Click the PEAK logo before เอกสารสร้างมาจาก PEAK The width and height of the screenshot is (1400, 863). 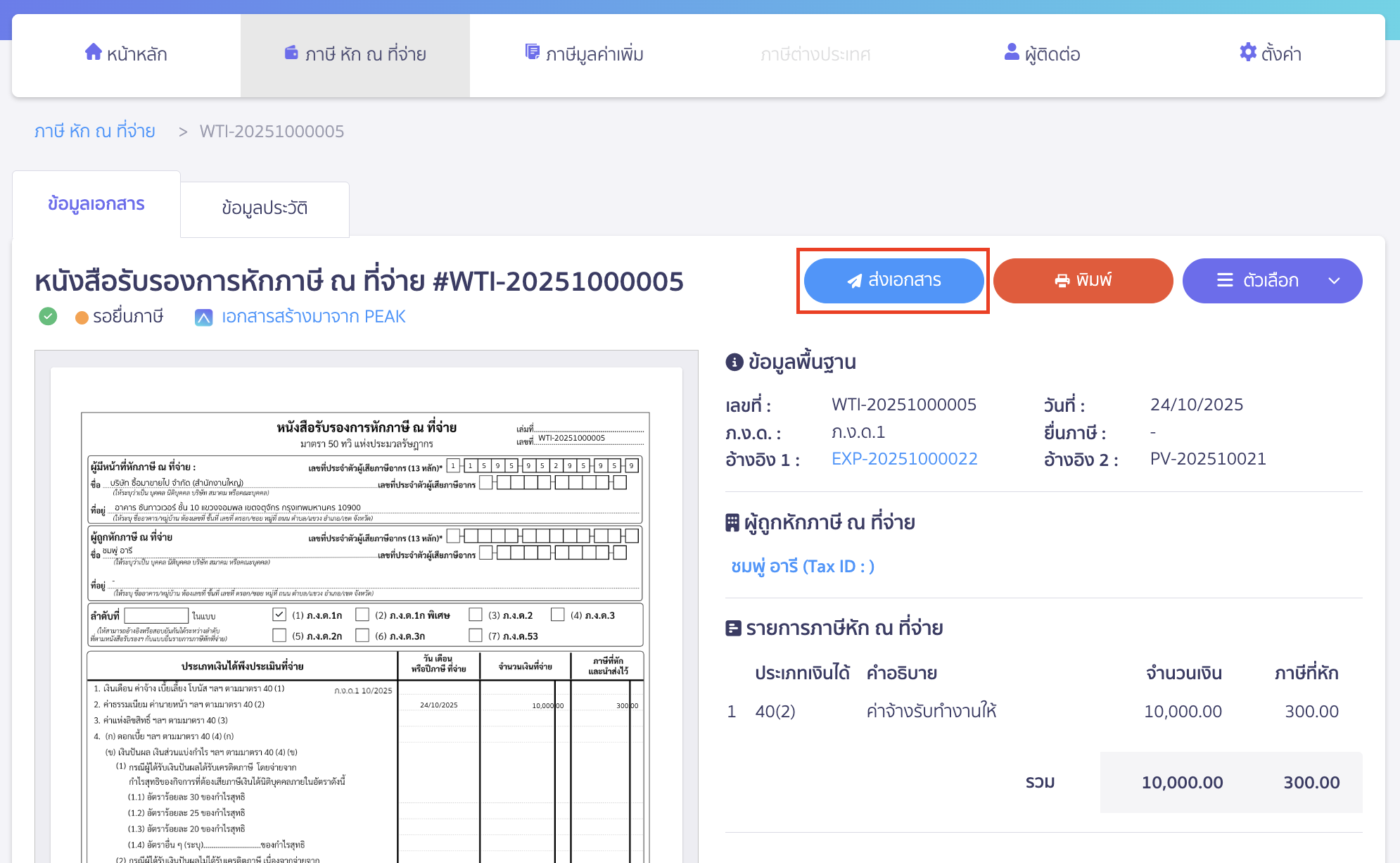204,317
